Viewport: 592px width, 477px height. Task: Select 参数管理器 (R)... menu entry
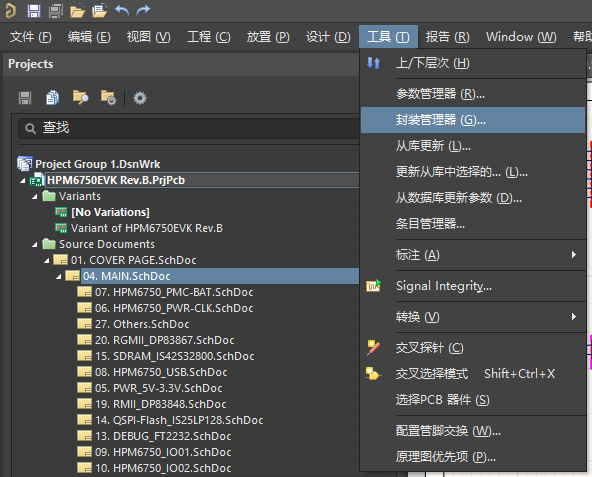pyautogui.click(x=473, y=94)
